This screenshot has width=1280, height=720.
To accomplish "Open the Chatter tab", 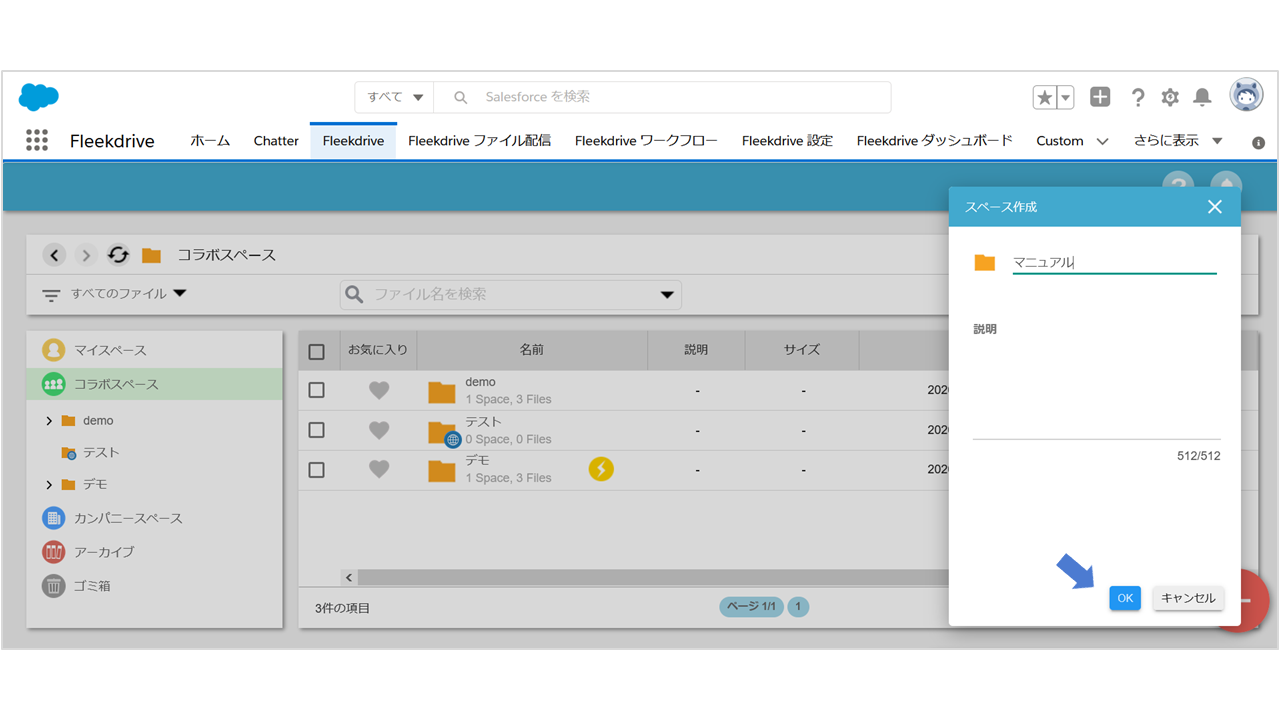I will (x=276, y=141).
